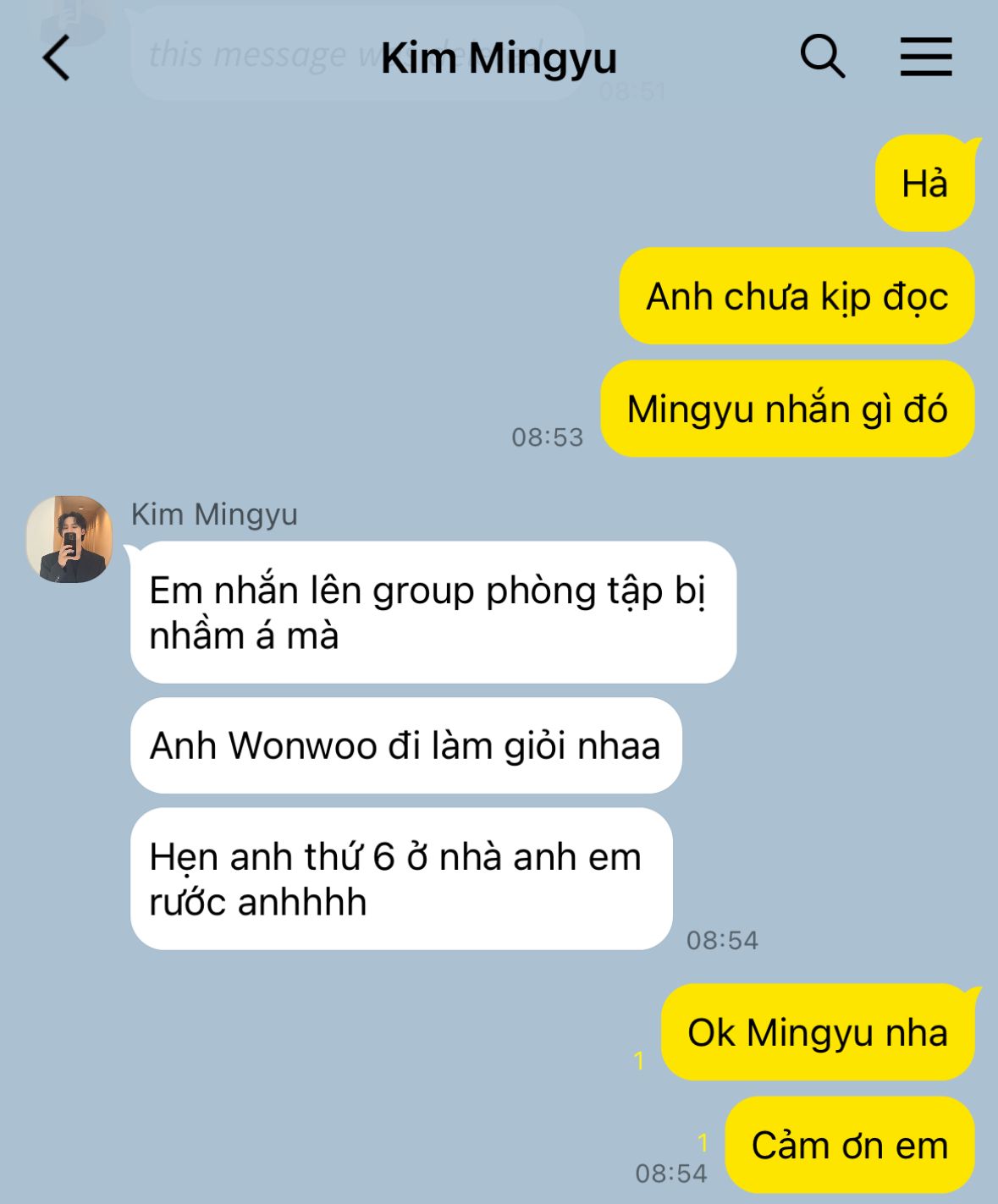Image resolution: width=998 pixels, height=1204 pixels.
Task: Open the hamburger menu icon
Action: click(x=926, y=57)
